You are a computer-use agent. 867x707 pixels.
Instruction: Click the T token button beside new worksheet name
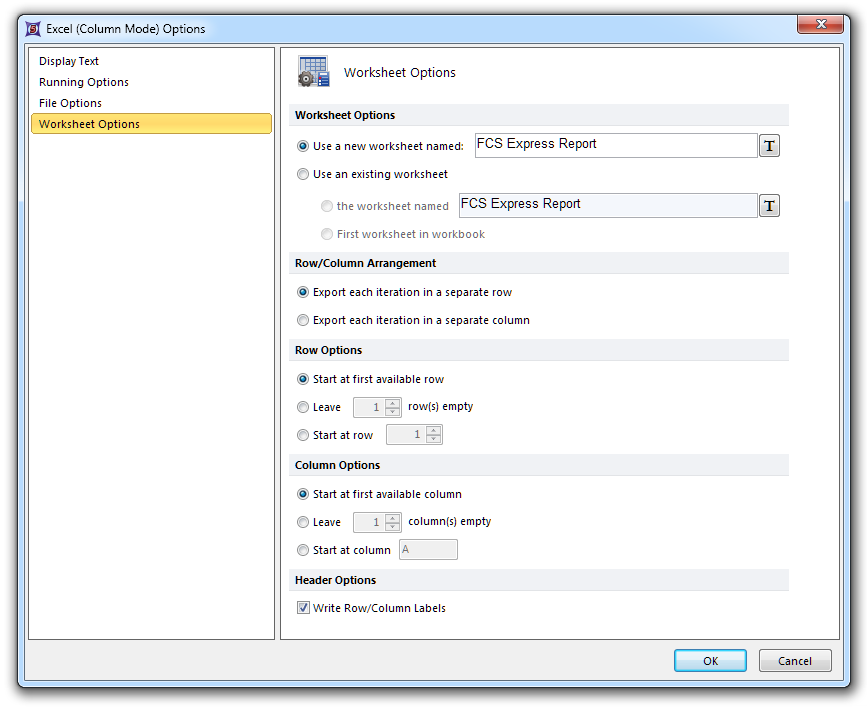point(769,146)
